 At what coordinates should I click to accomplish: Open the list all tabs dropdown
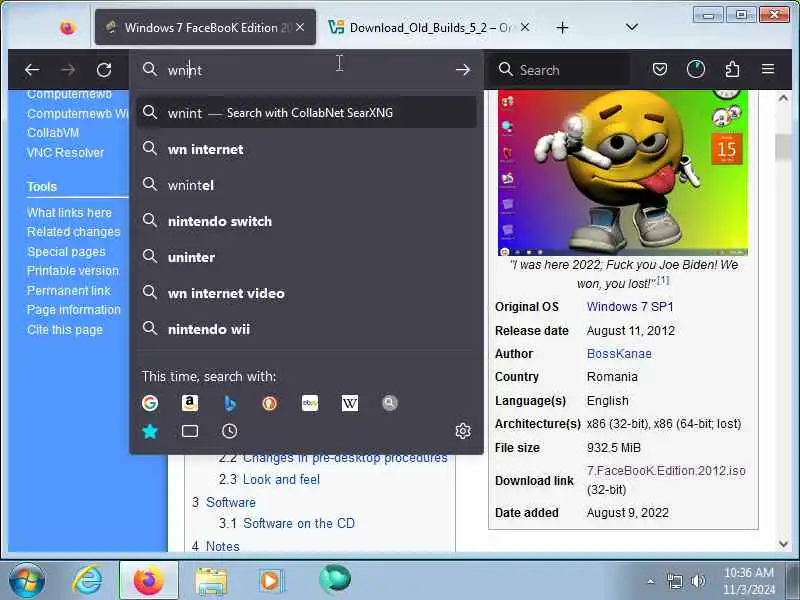tap(632, 27)
